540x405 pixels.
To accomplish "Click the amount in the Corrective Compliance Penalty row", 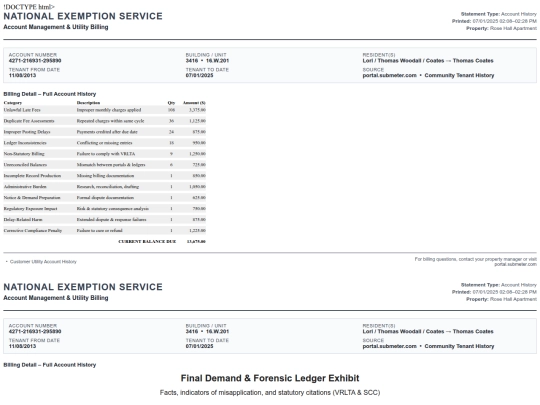I will pyautogui.click(x=197, y=231).
